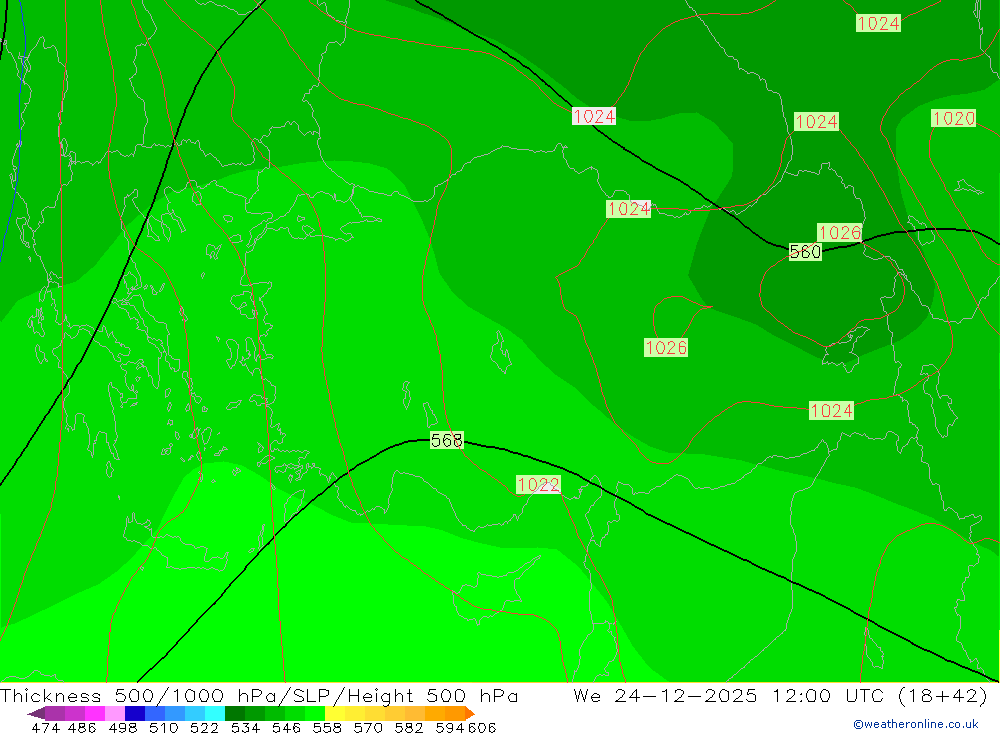1000x733 pixels.
Task: Click the legend value 606
Action: click(482, 727)
